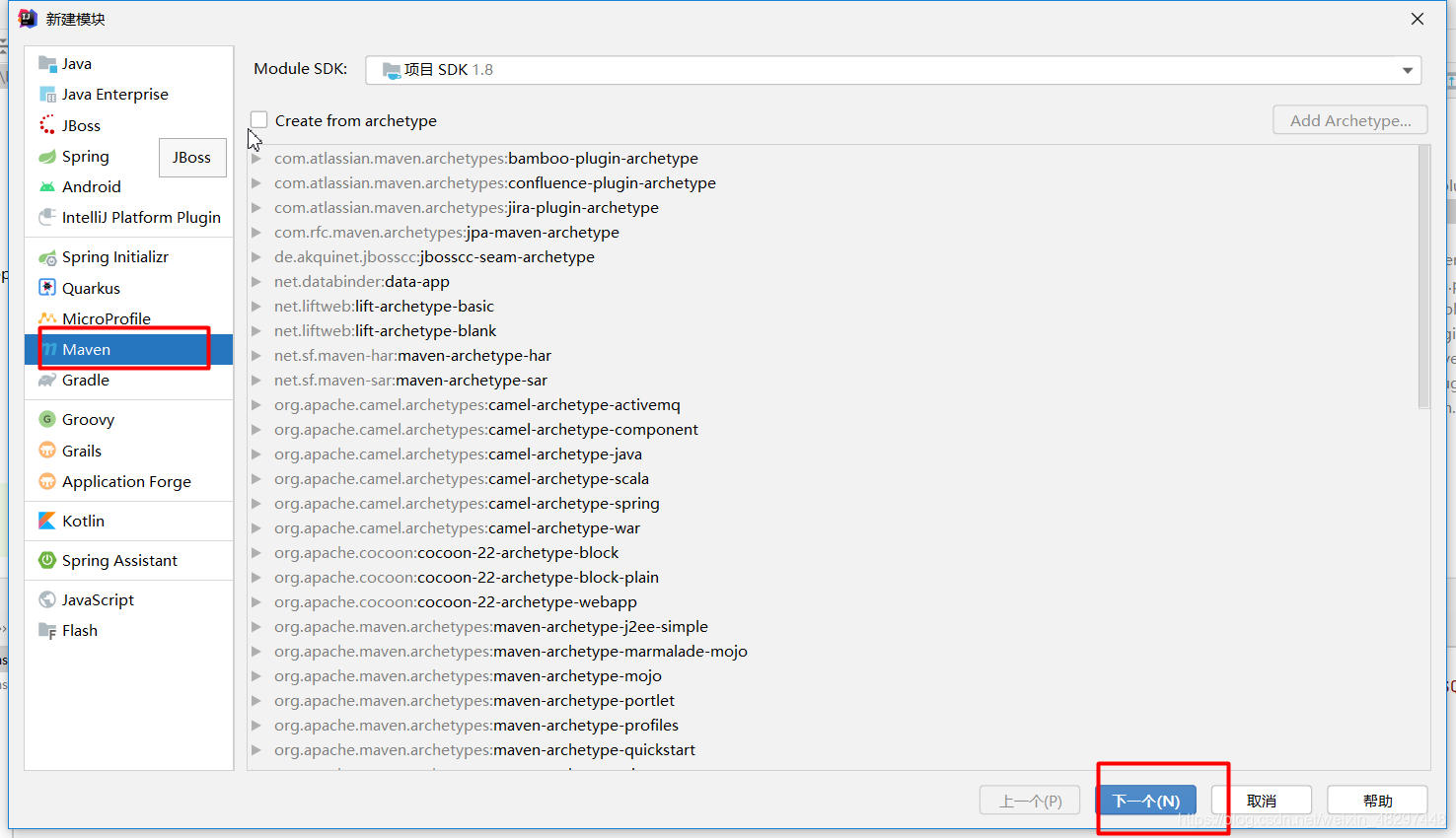Click the 下一个(N) next button
This screenshot has width=1456, height=838.
(x=1146, y=801)
